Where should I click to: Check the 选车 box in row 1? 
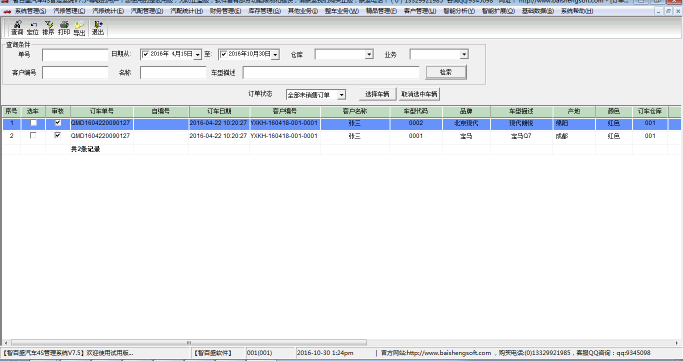(x=33, y=123)
